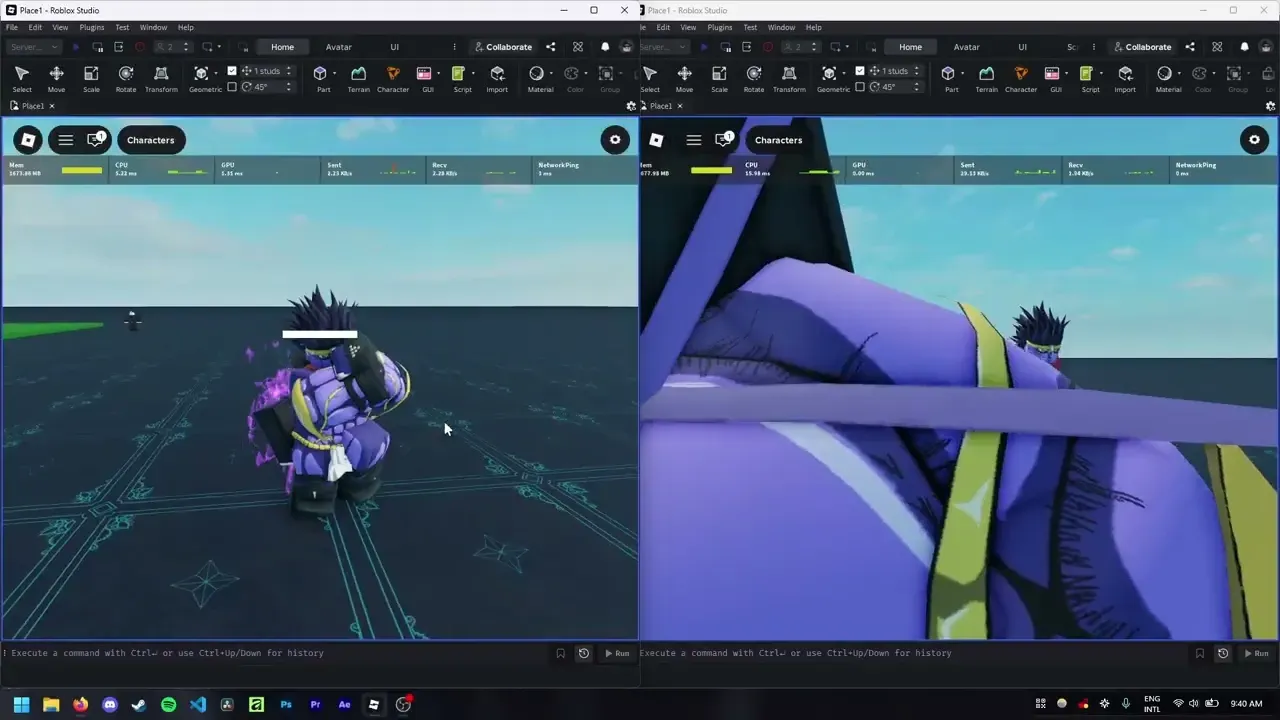Switch to the UI tab in left window
Screen dimensions: 1280x720
(394, 47)
